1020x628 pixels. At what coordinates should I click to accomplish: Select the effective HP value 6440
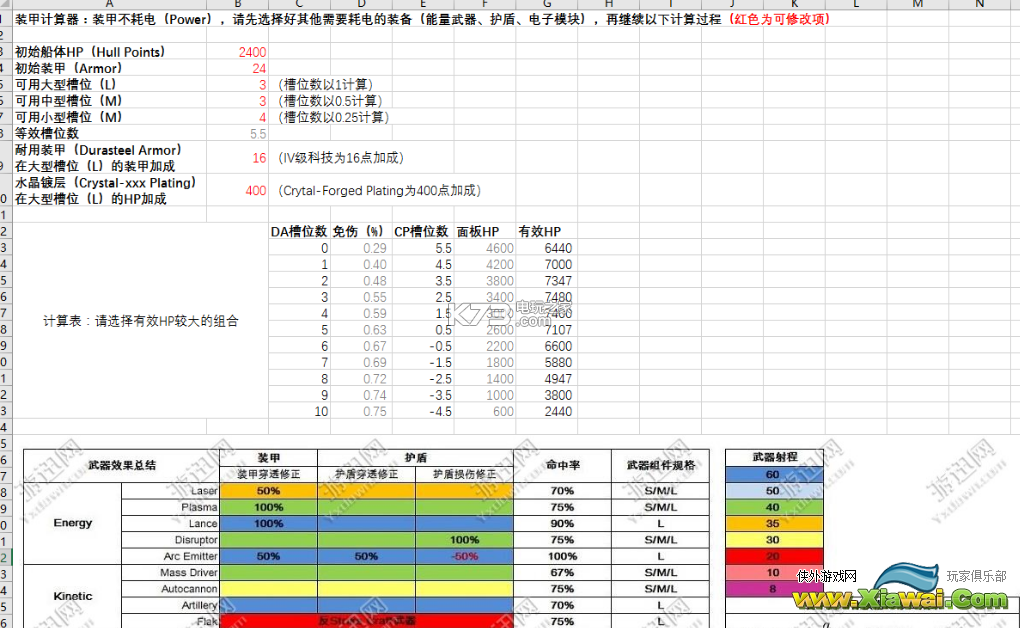tap(558, 249)
